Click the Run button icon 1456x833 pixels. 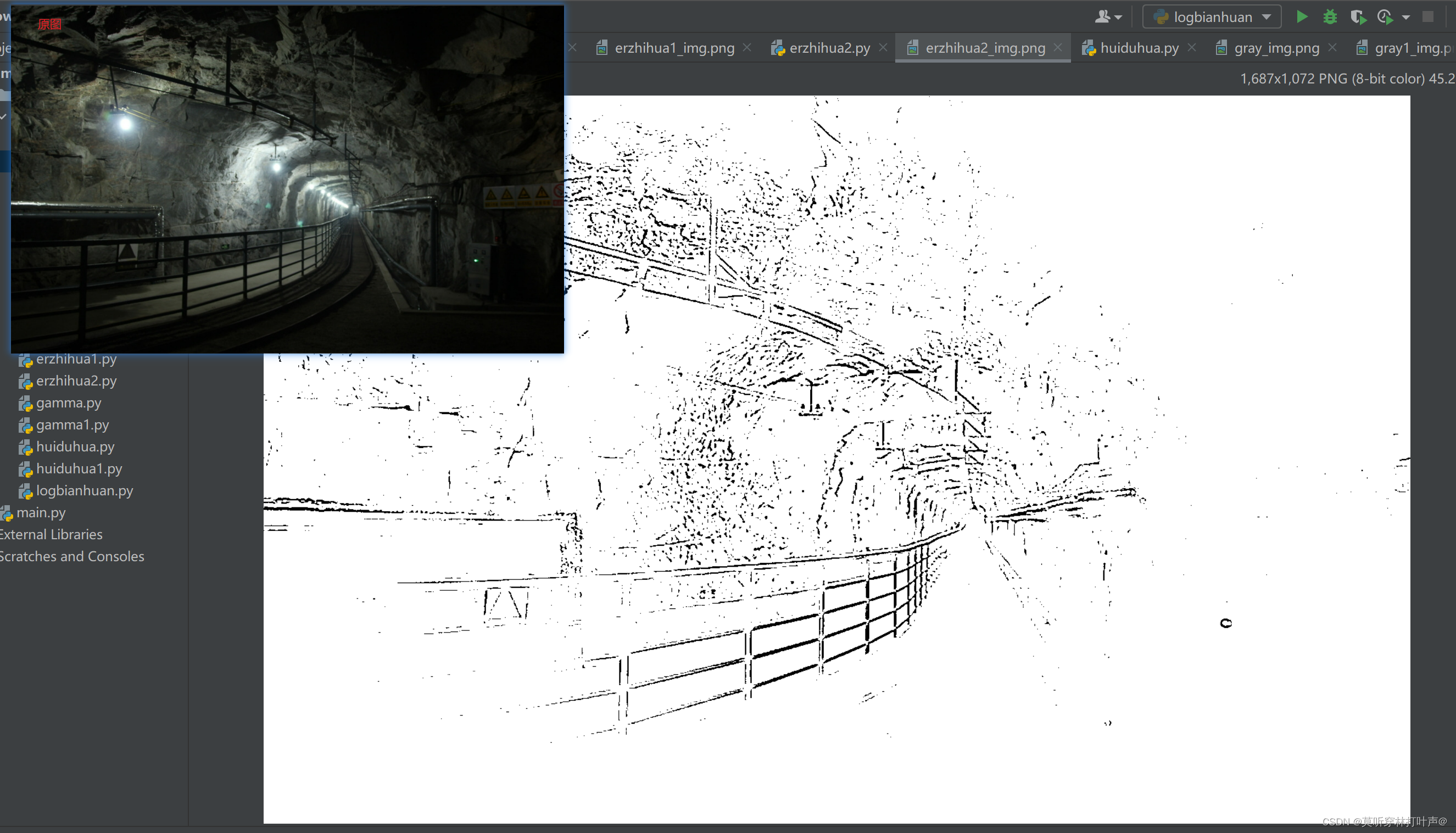1304,17
